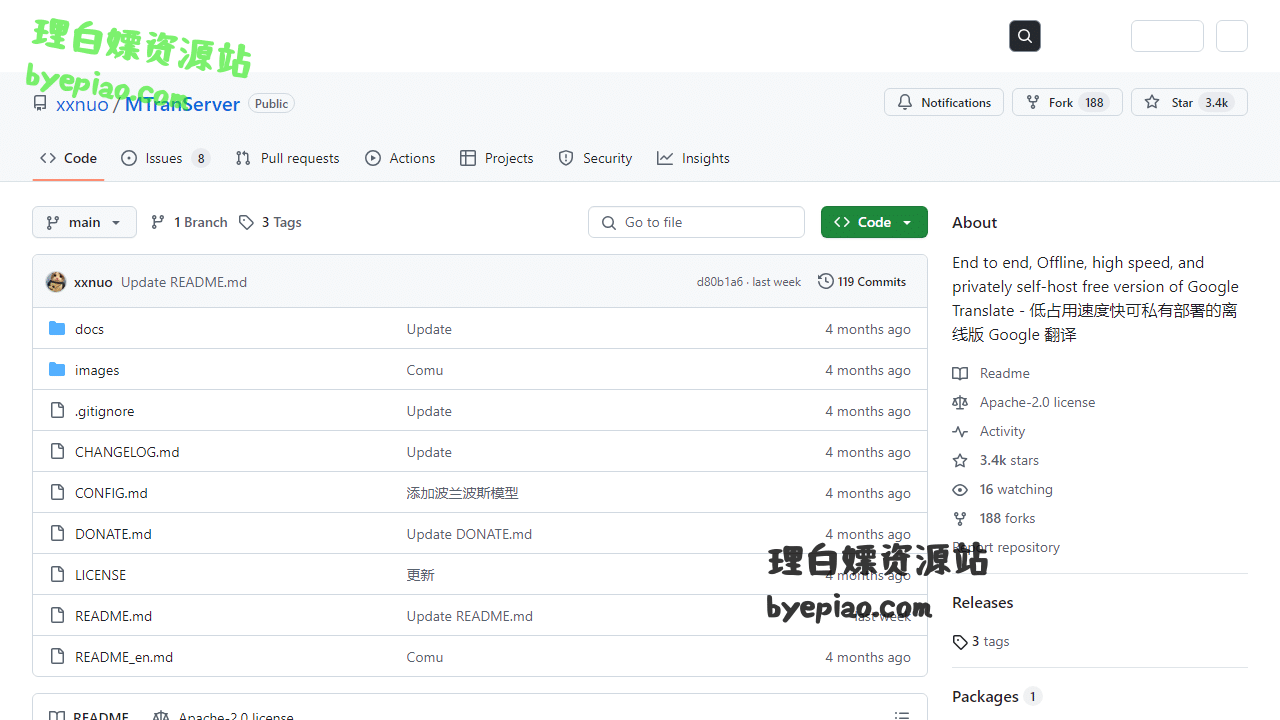Click the file icon beside .gitignore
Viewport: 1280px width, 720px height.
click(57, 411)
